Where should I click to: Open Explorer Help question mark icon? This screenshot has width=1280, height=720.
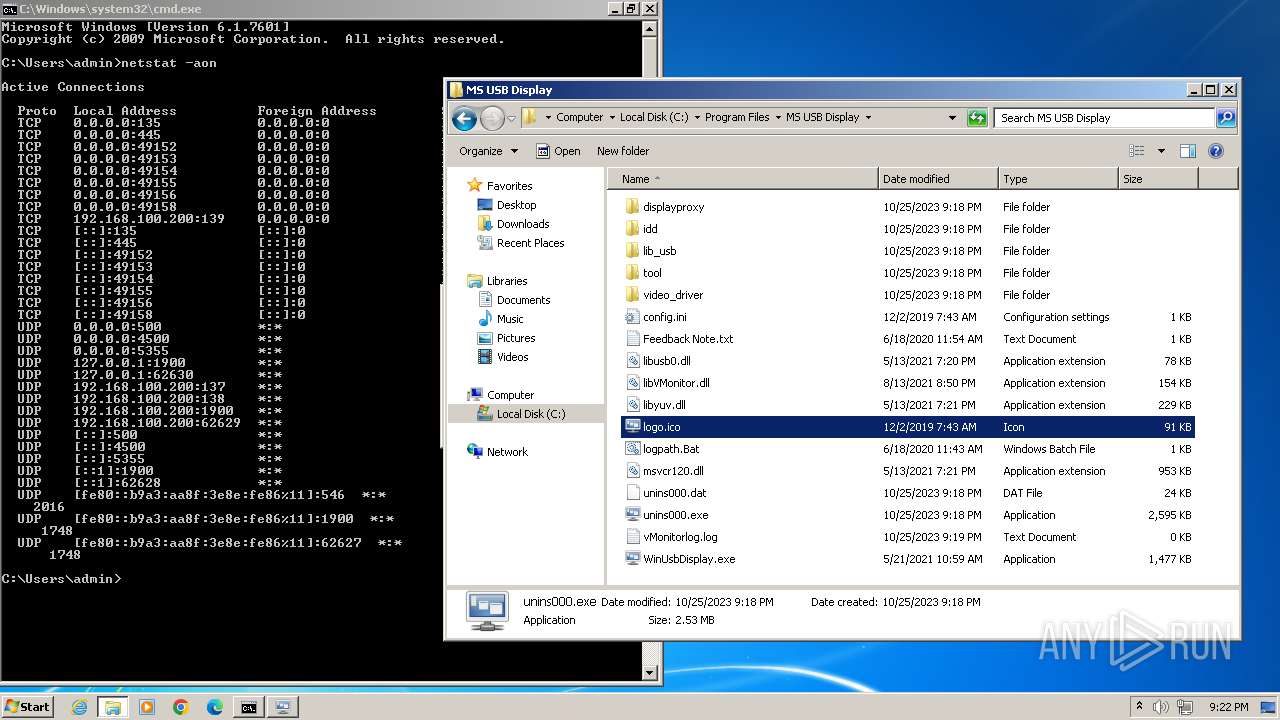1216,151
